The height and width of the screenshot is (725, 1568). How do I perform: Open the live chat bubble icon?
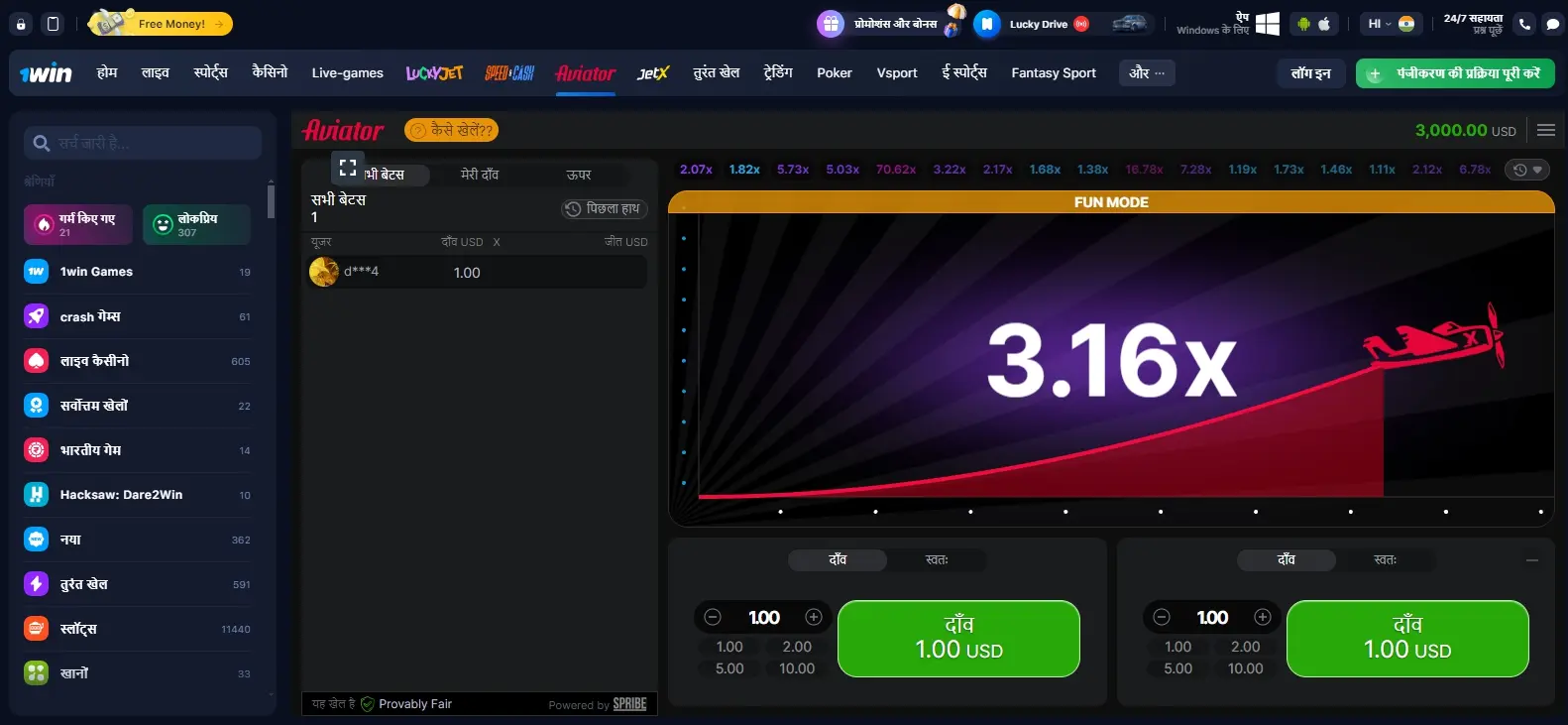[x=1552, y=24]
